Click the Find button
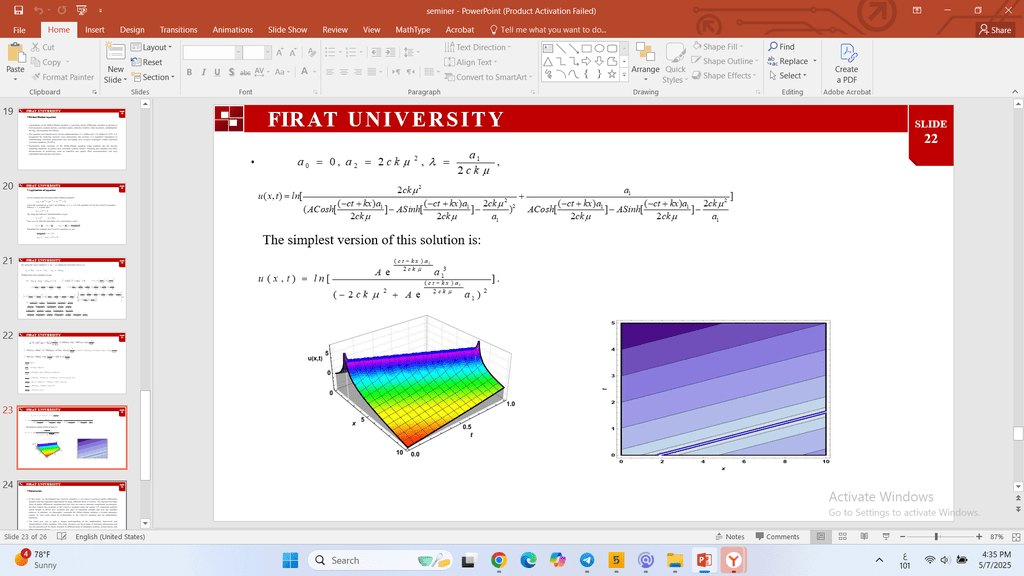The height and width of the screenshot is (576, 1024). click(x=781, y=46)
